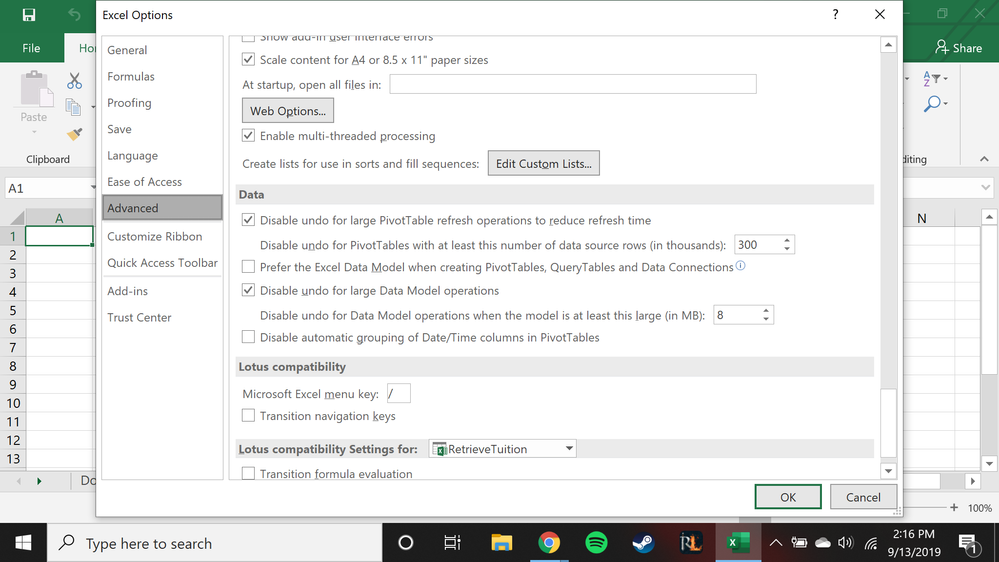Image resolution: width=999 pixels, height=562 pixels.
Task: Click the Excel icon on the taskbar
Action: tap(737, 543)
